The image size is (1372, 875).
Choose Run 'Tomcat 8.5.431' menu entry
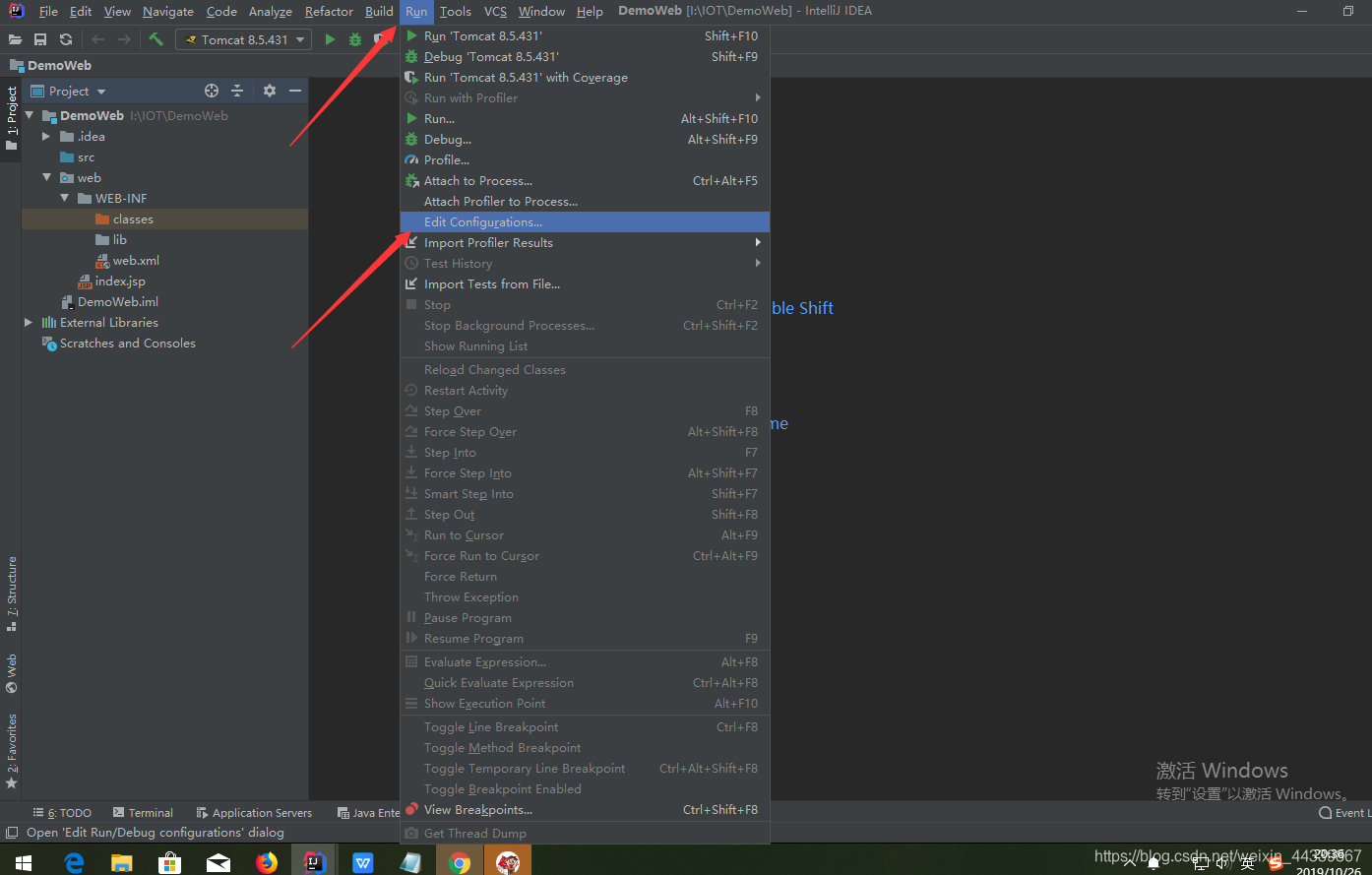585,35
